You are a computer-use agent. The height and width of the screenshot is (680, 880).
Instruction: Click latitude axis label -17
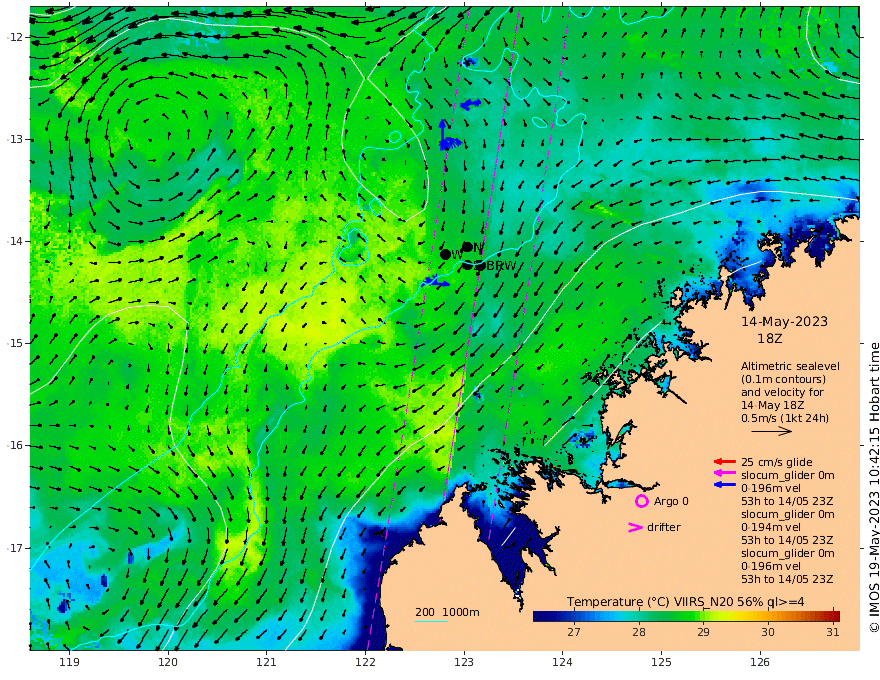pyautogui.click(x=15, y=548)
